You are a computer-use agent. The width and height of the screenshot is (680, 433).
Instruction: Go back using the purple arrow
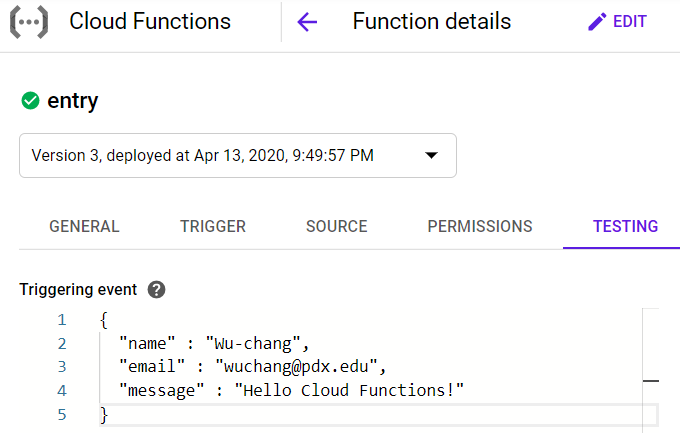click(x=307, y=22)
